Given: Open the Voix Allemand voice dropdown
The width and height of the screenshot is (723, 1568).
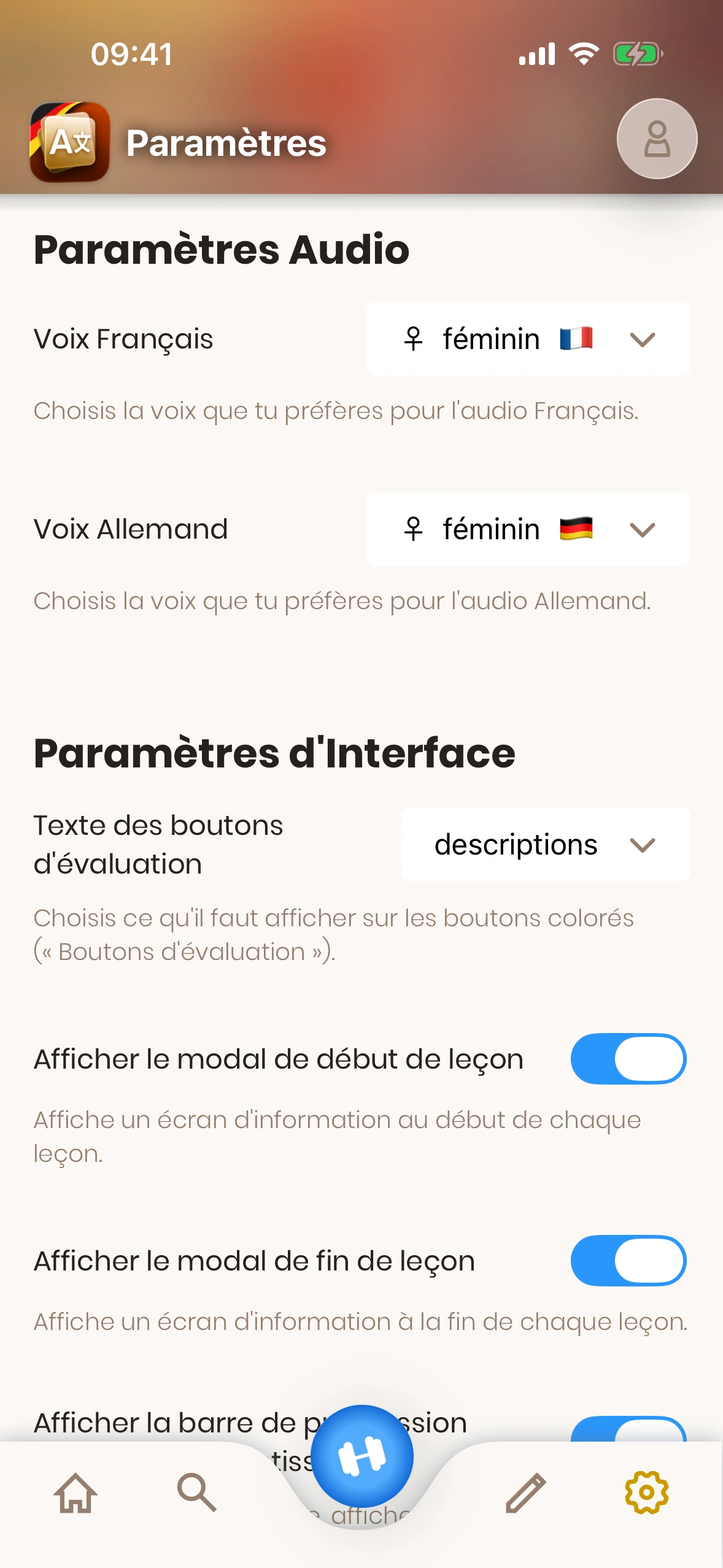Looking at the screenshot, I should point(528,529).
